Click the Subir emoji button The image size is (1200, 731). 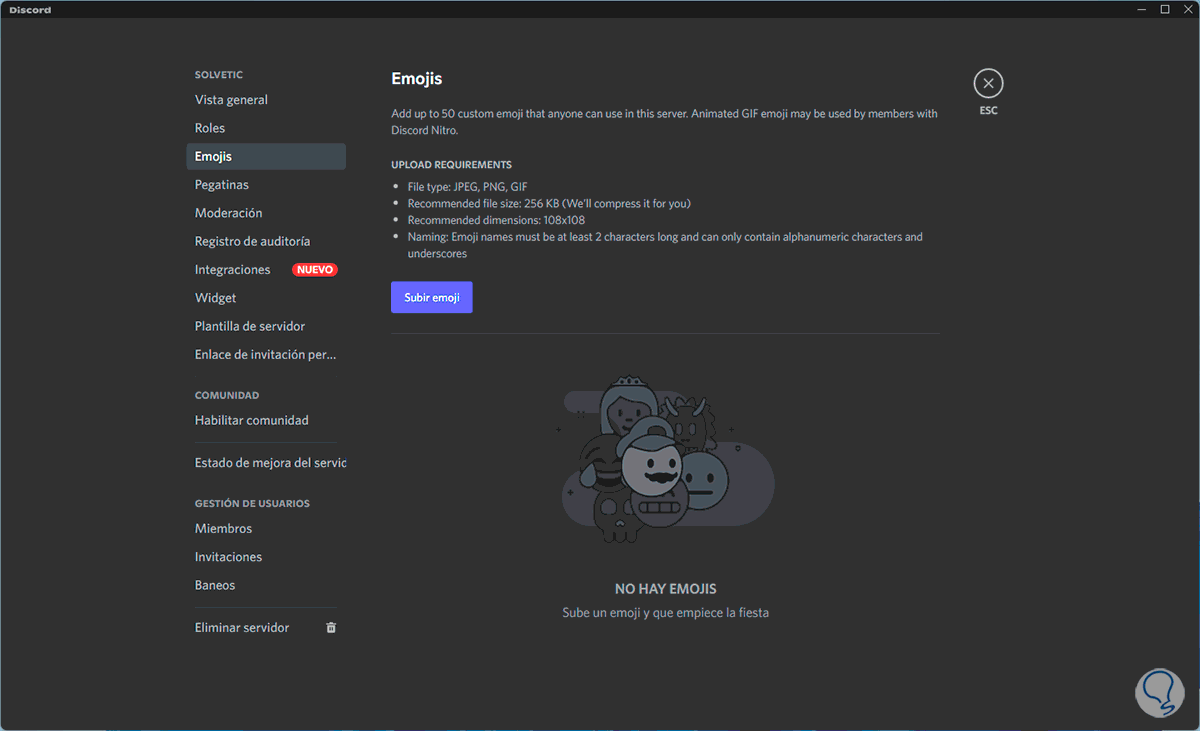pos(431,298)
